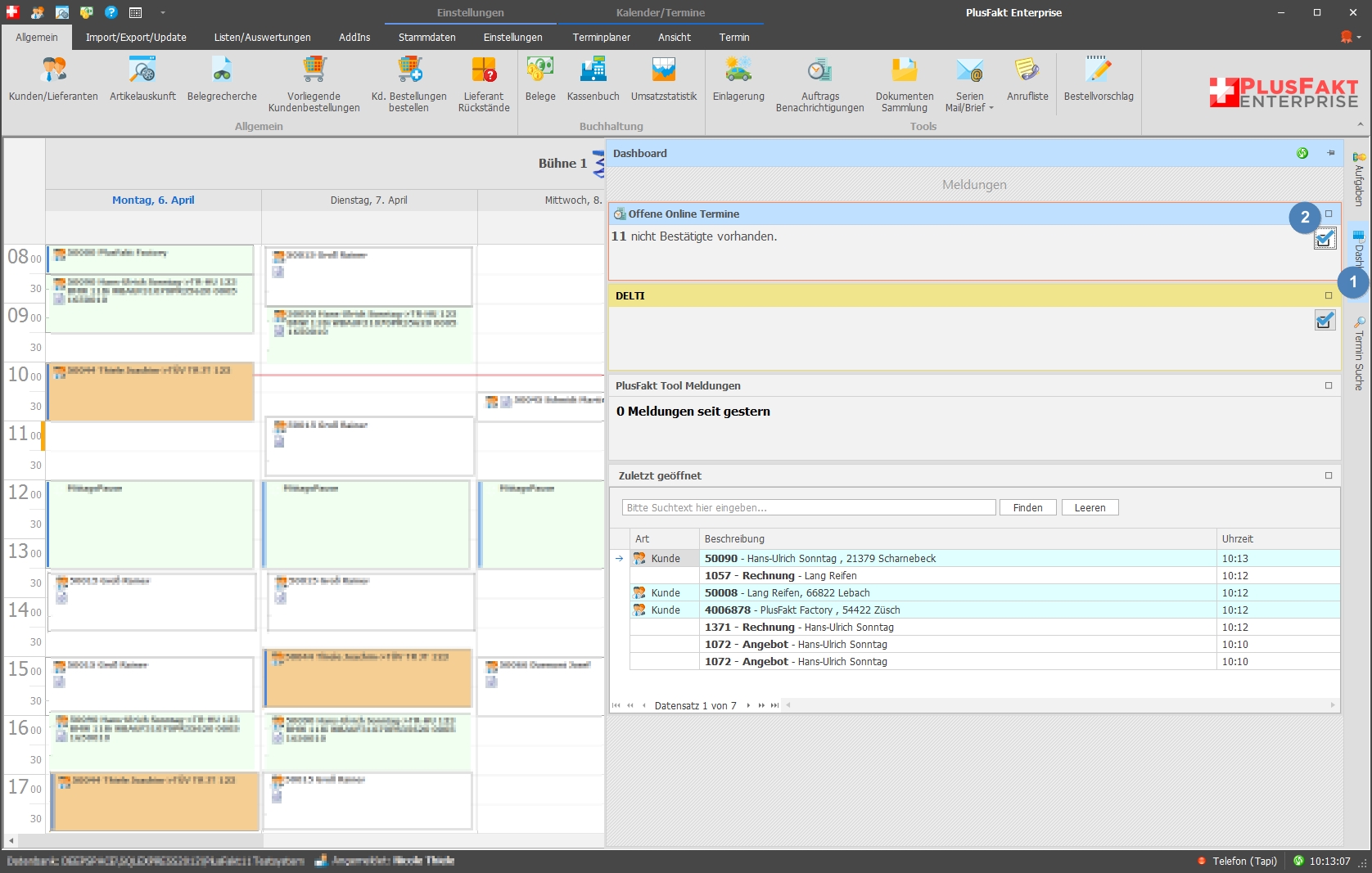The width and height of the screenshot is (1372, 873).
Task: Select row 1057 Rechnung Lang Reifen
Action: [985, 575]
